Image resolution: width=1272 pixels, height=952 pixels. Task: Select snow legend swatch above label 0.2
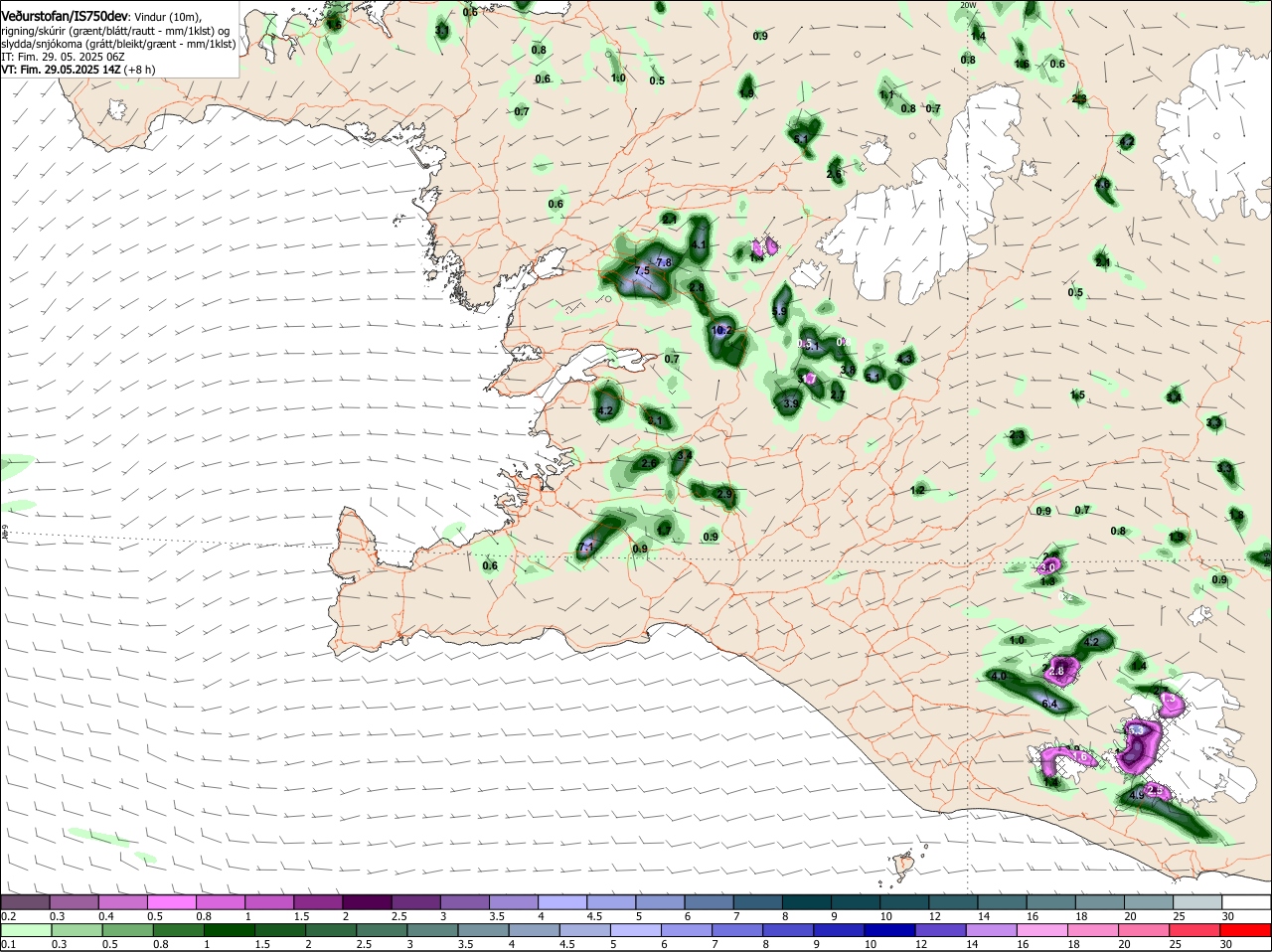tap(25, 901)
